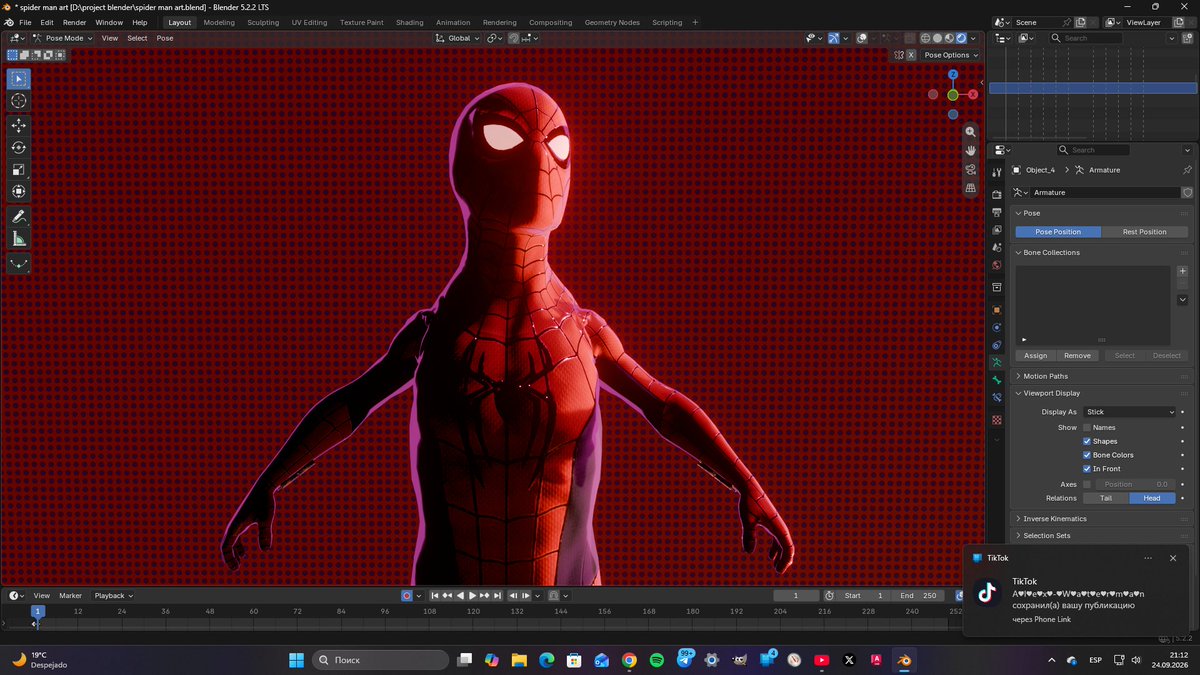Pin the properties editor context
This screenshot has height=675, width=1200.
pyautogui.click(x=1187, y=170)
